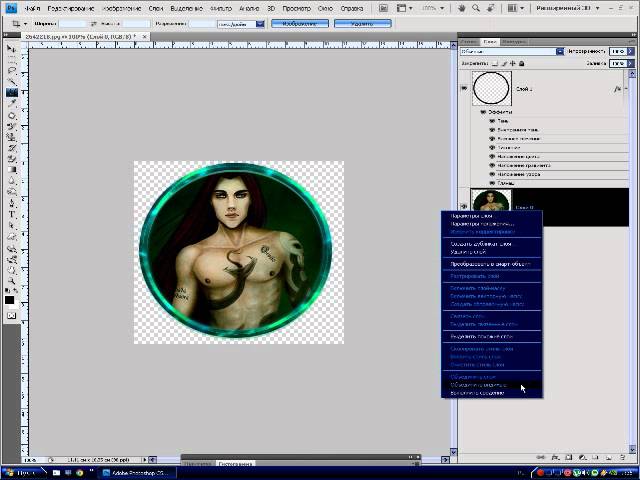
Task: Select the Zoom tool in toolbox
Action: tap(11, 281)
